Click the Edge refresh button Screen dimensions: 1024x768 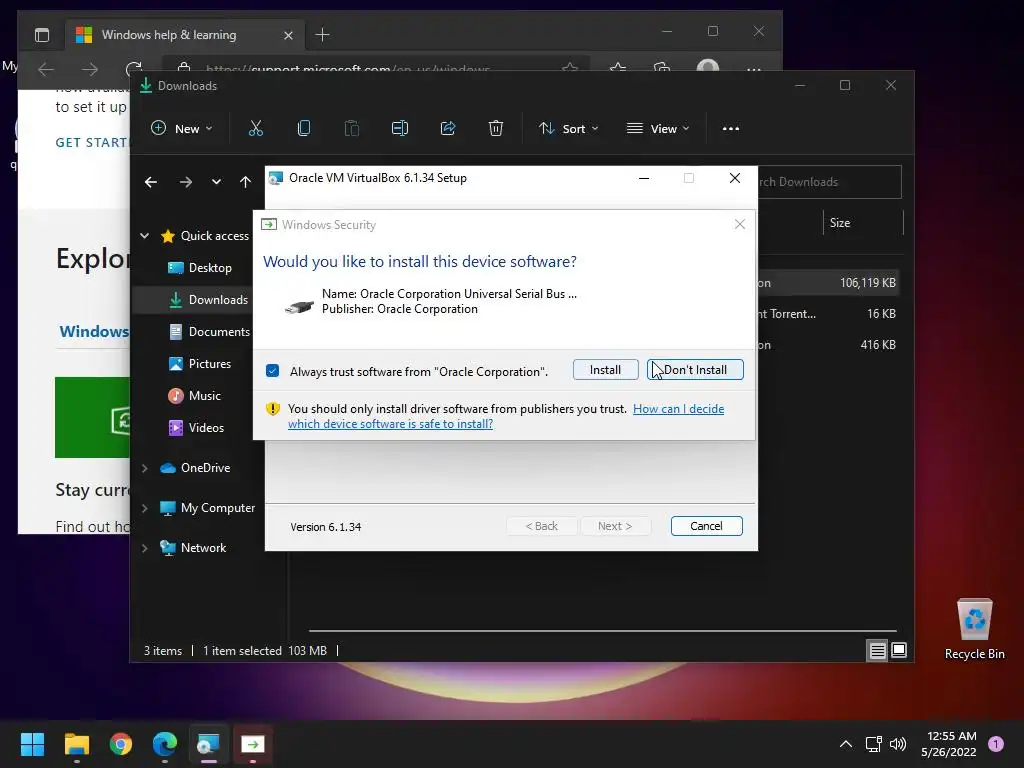click(x=134, y=69)
